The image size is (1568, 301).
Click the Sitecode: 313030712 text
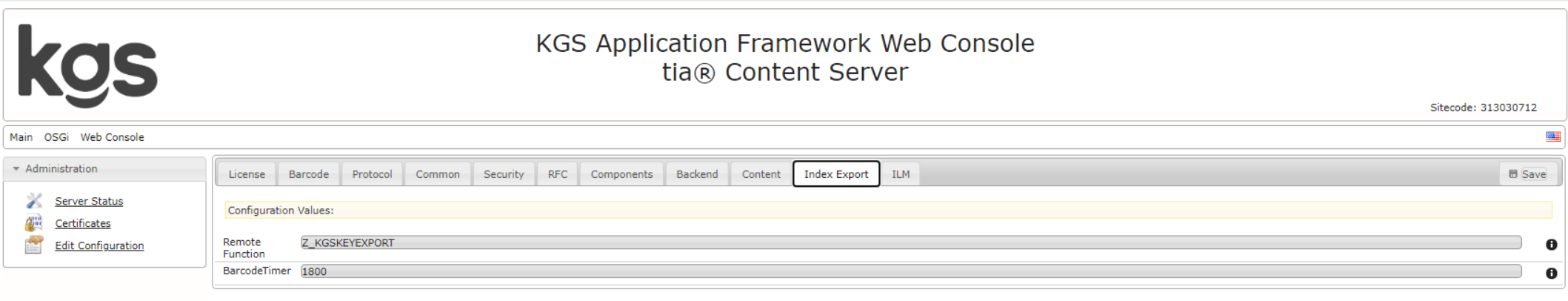[x=1483, y=107]
